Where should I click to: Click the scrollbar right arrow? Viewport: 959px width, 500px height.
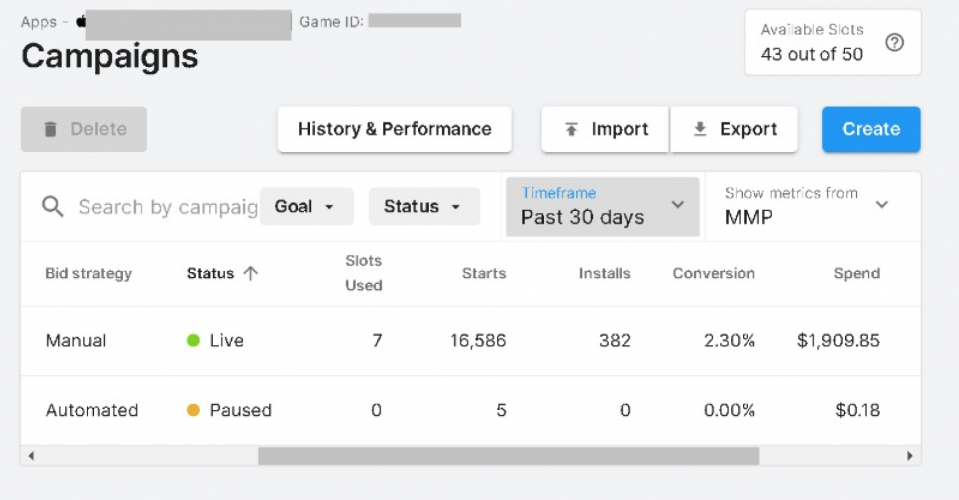point(909,456)
